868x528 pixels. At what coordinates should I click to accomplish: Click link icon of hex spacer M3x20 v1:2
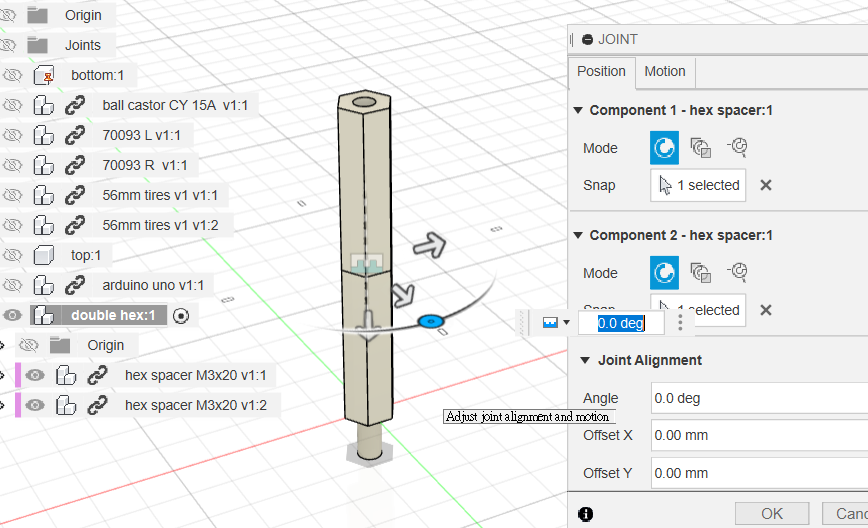[x=97, y=405]
